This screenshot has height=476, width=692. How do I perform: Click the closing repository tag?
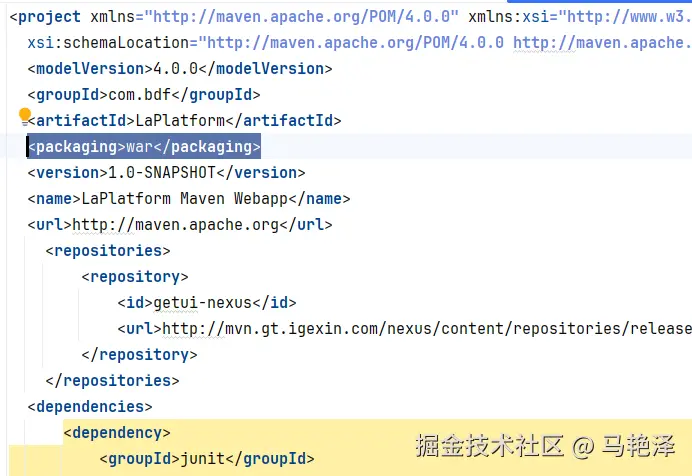point(139,355)
